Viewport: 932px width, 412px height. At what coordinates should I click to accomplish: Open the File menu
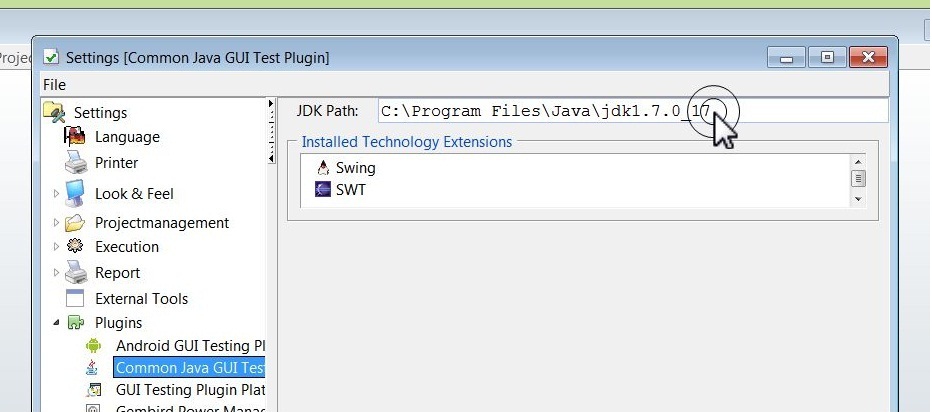point(54,85)
